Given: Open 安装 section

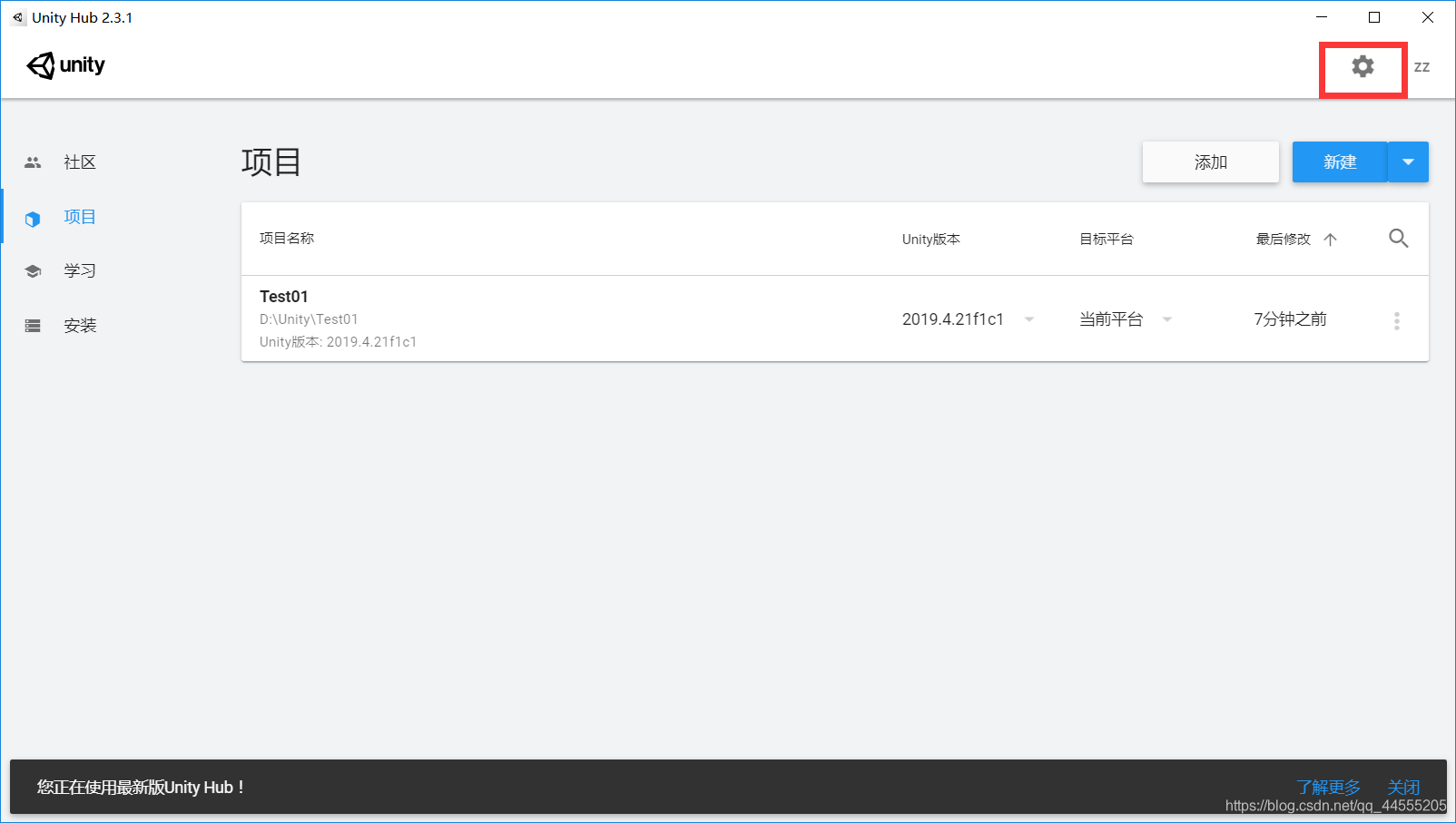Looking at the screenshot, I should [80, 325].
